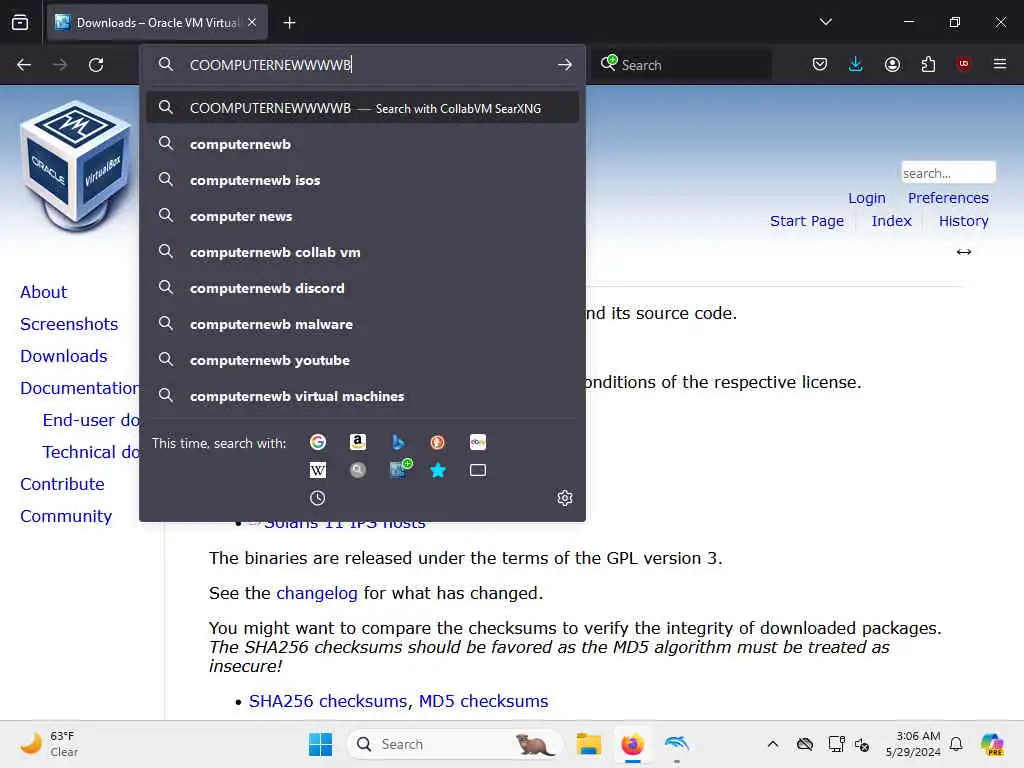Select the Downloads – Oracle VM VirtualBox tab

click(x=157, y=23)
